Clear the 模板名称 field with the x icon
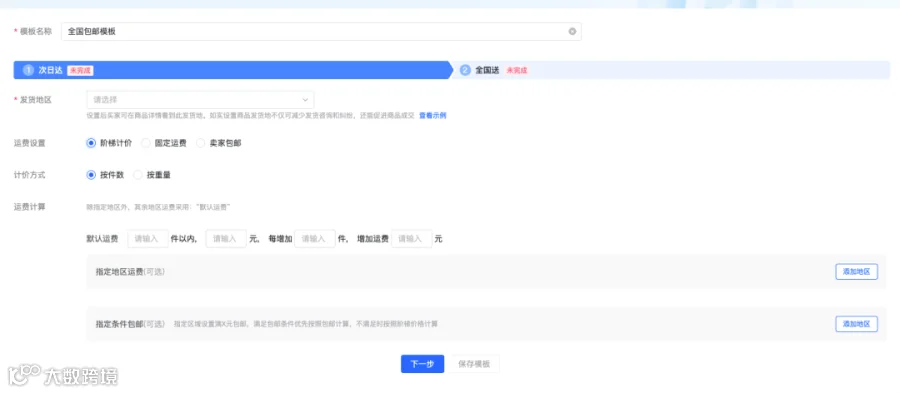900x393 pixels. 572,32
